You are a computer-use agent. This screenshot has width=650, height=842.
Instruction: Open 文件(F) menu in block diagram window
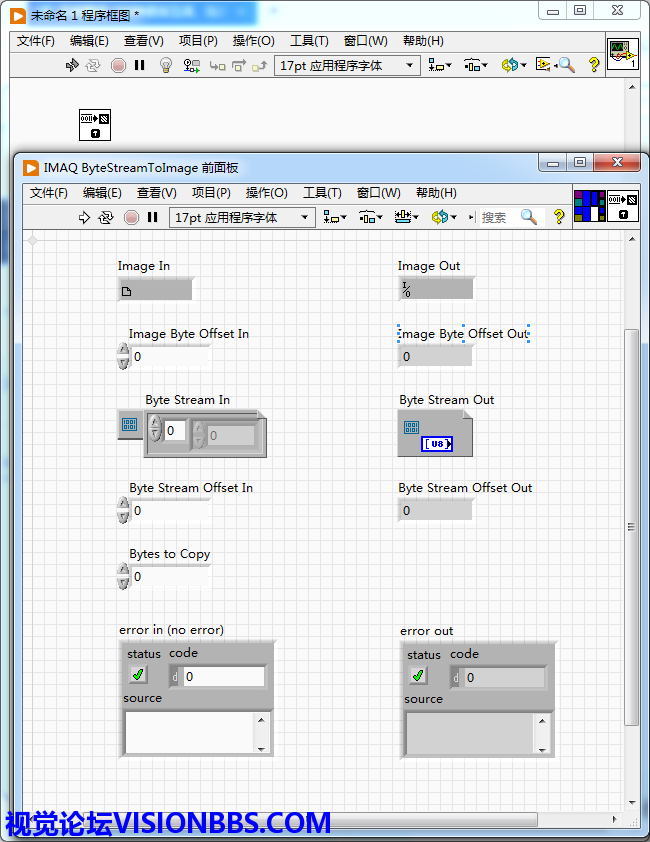36,41
